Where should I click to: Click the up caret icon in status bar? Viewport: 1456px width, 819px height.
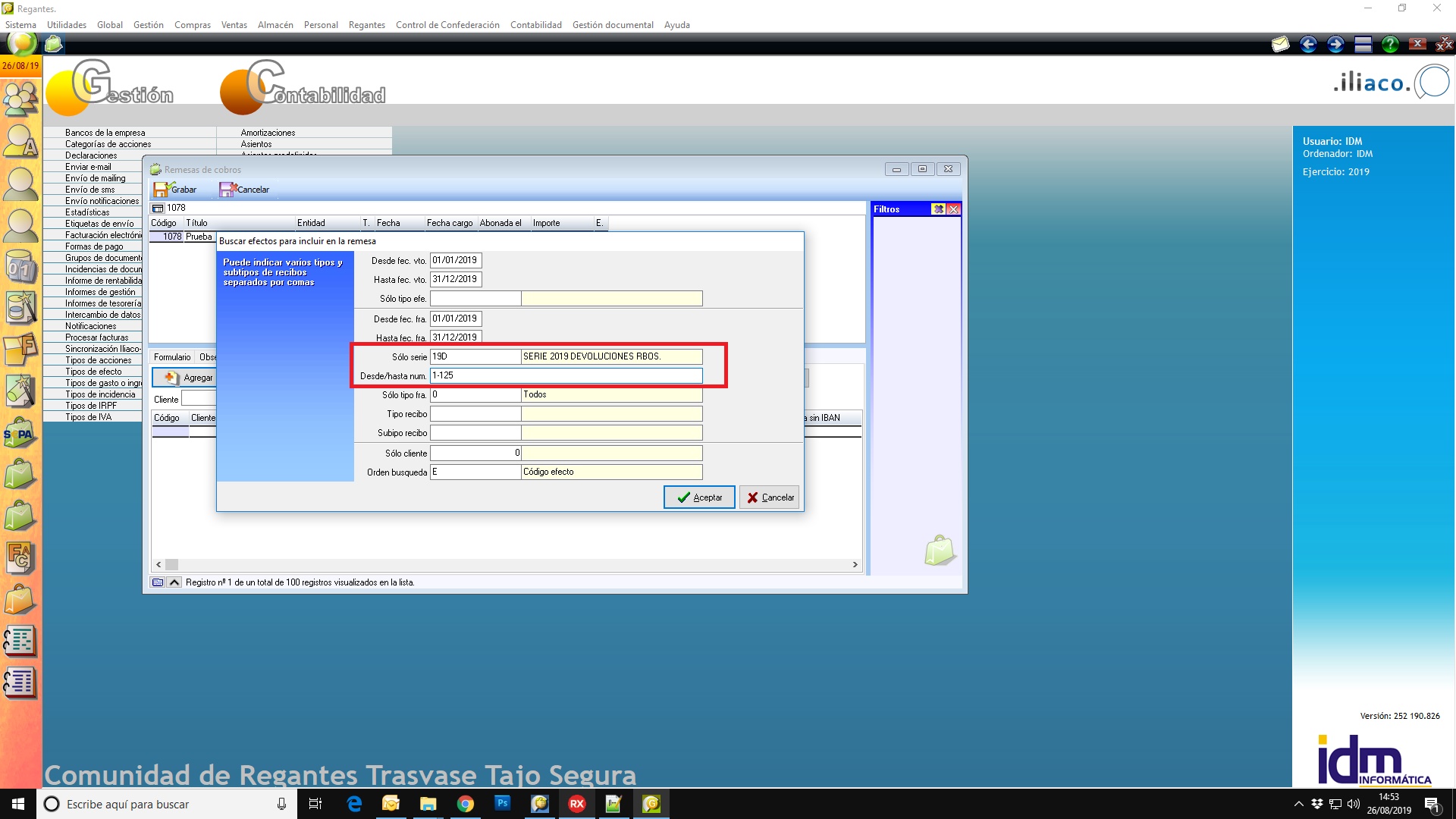coord(174,582)
